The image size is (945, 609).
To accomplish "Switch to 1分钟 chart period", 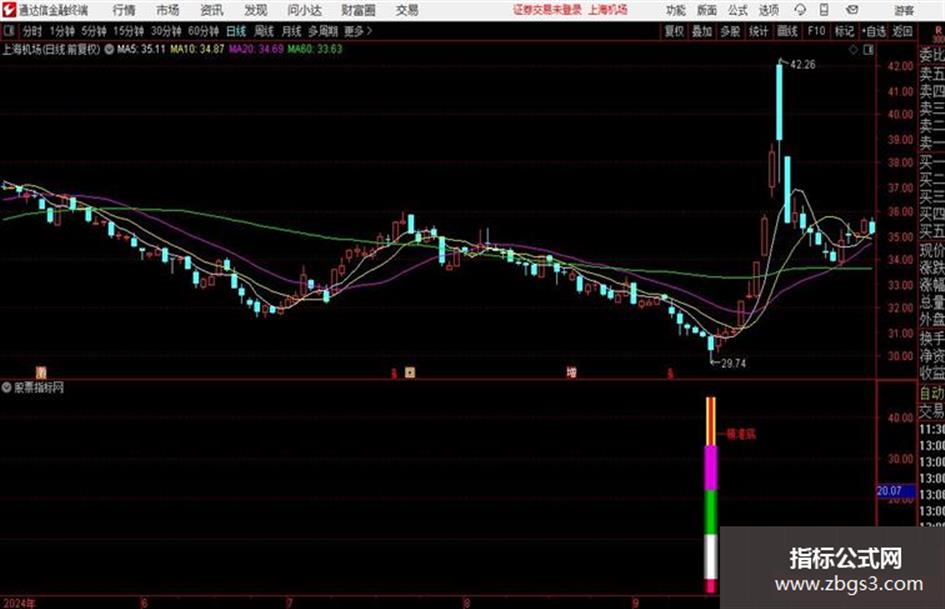I will (62, 31).
